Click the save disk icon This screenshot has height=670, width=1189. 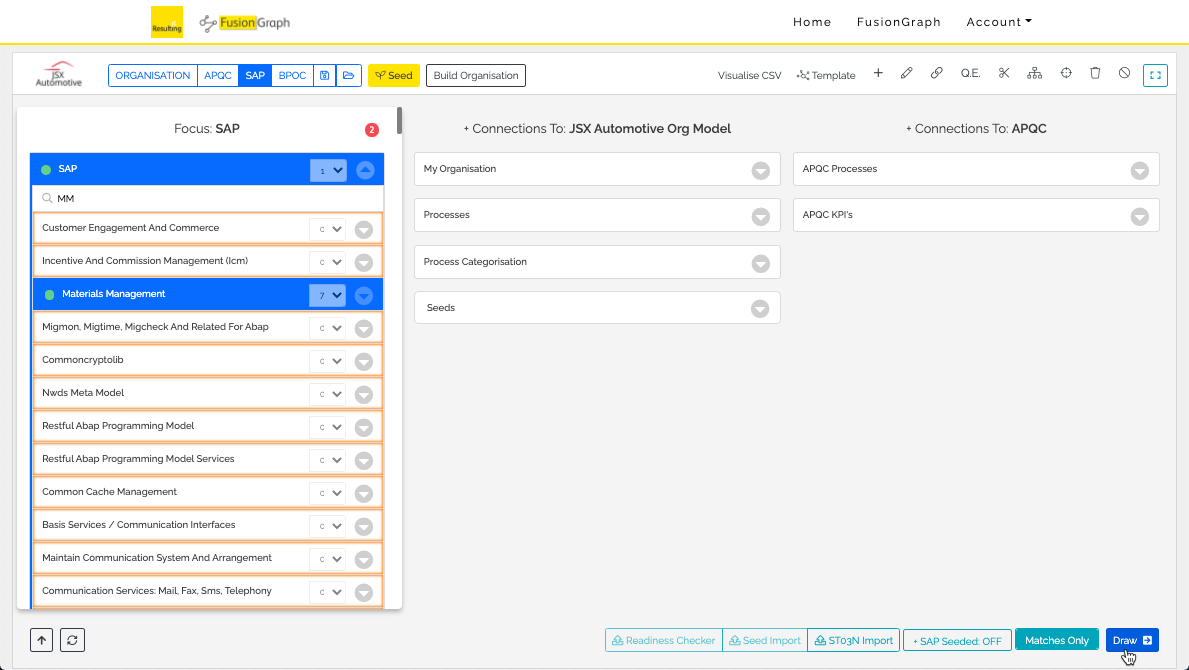[x=325, y=76]
